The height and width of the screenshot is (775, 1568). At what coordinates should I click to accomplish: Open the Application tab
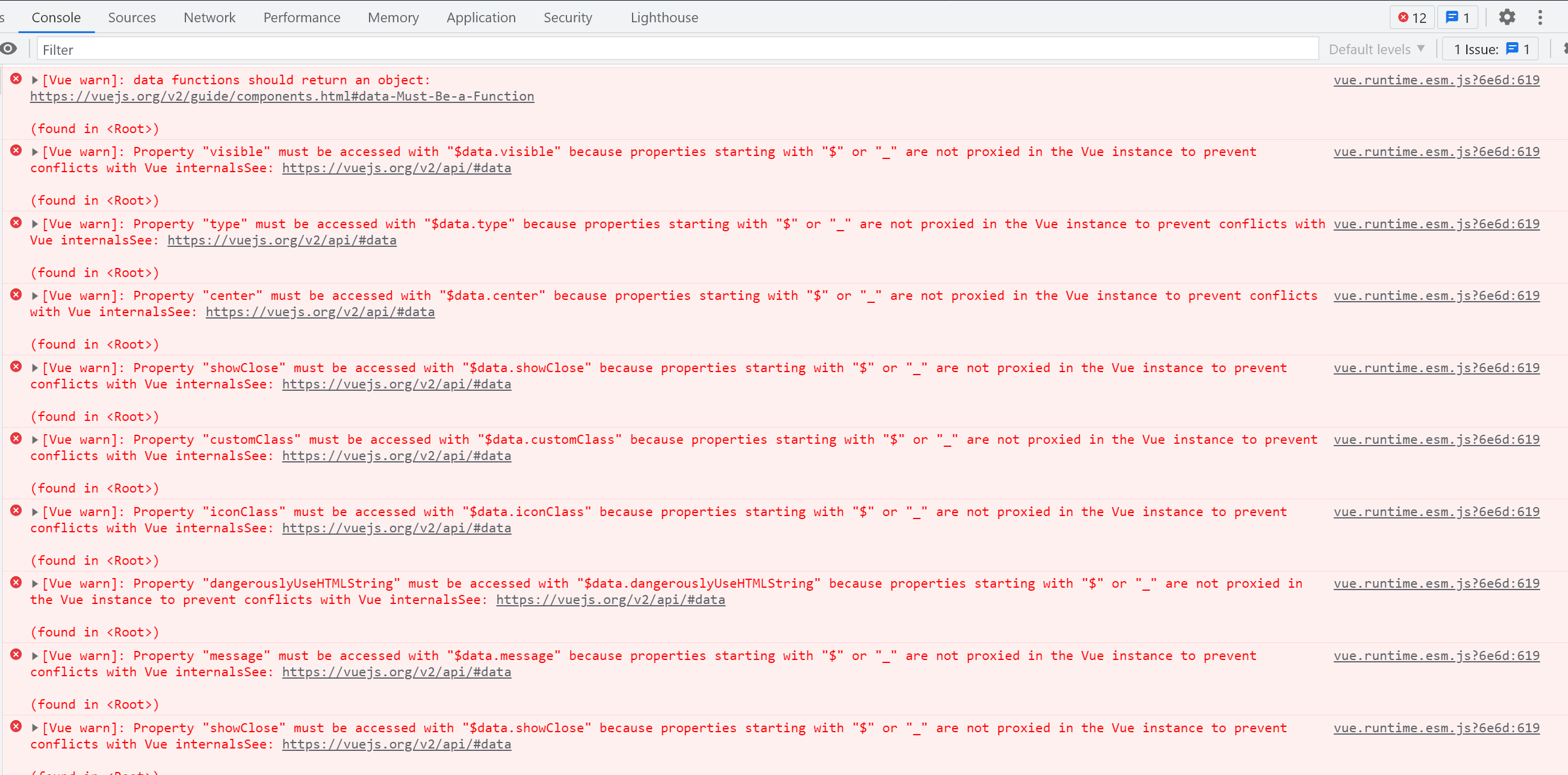coord(480,17)
